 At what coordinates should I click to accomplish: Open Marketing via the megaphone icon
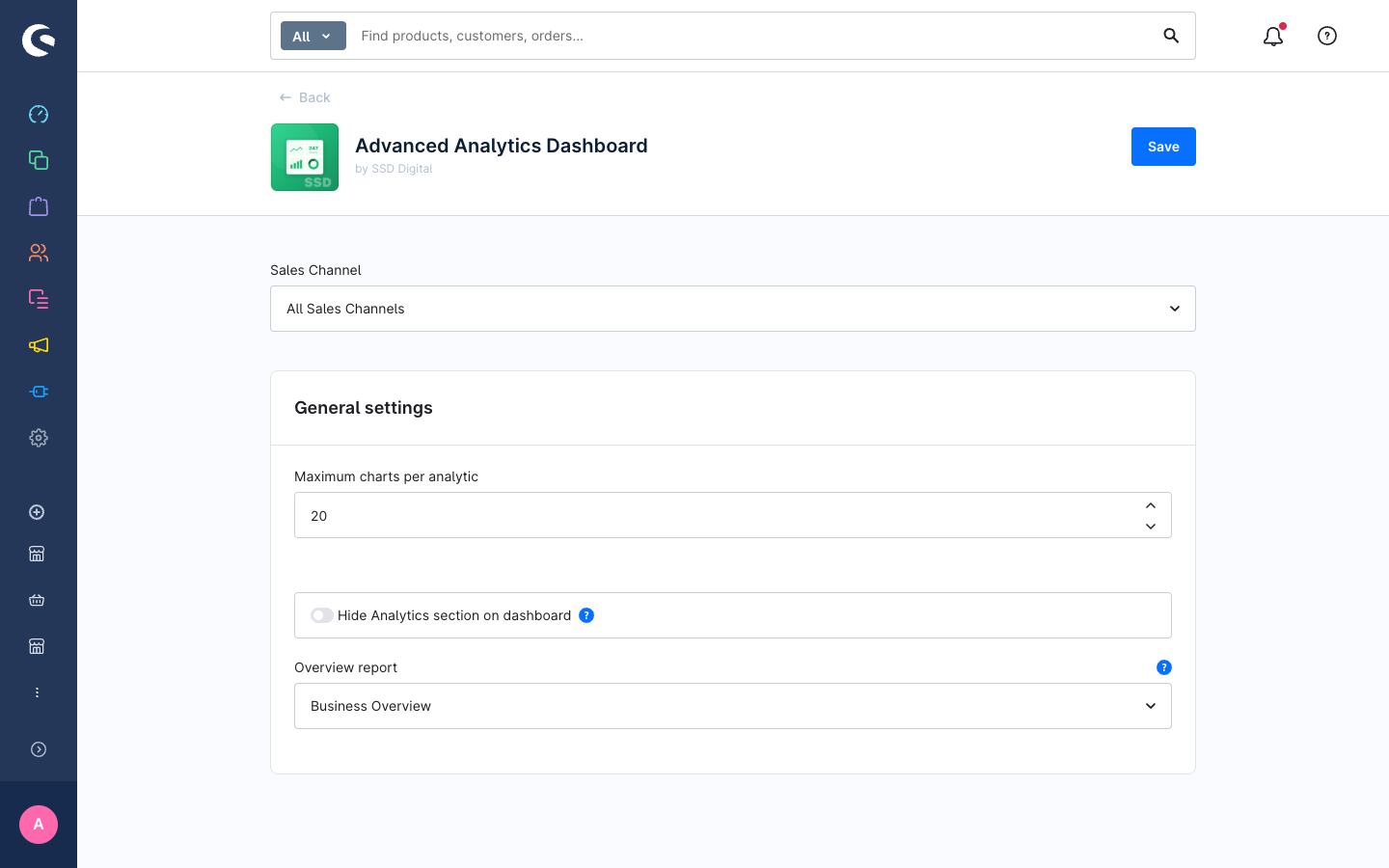(x=39, y=345)
